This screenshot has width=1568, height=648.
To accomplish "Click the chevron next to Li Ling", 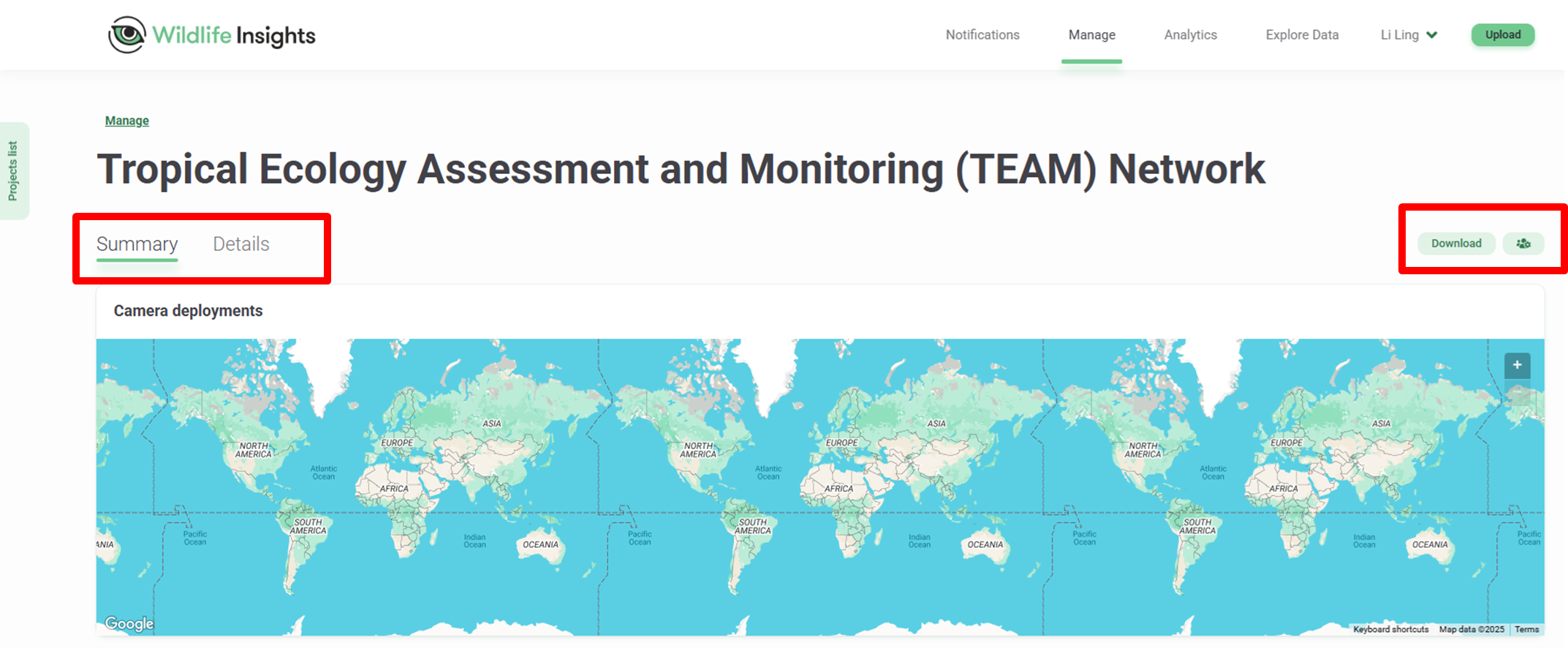I will (1432, 35).
